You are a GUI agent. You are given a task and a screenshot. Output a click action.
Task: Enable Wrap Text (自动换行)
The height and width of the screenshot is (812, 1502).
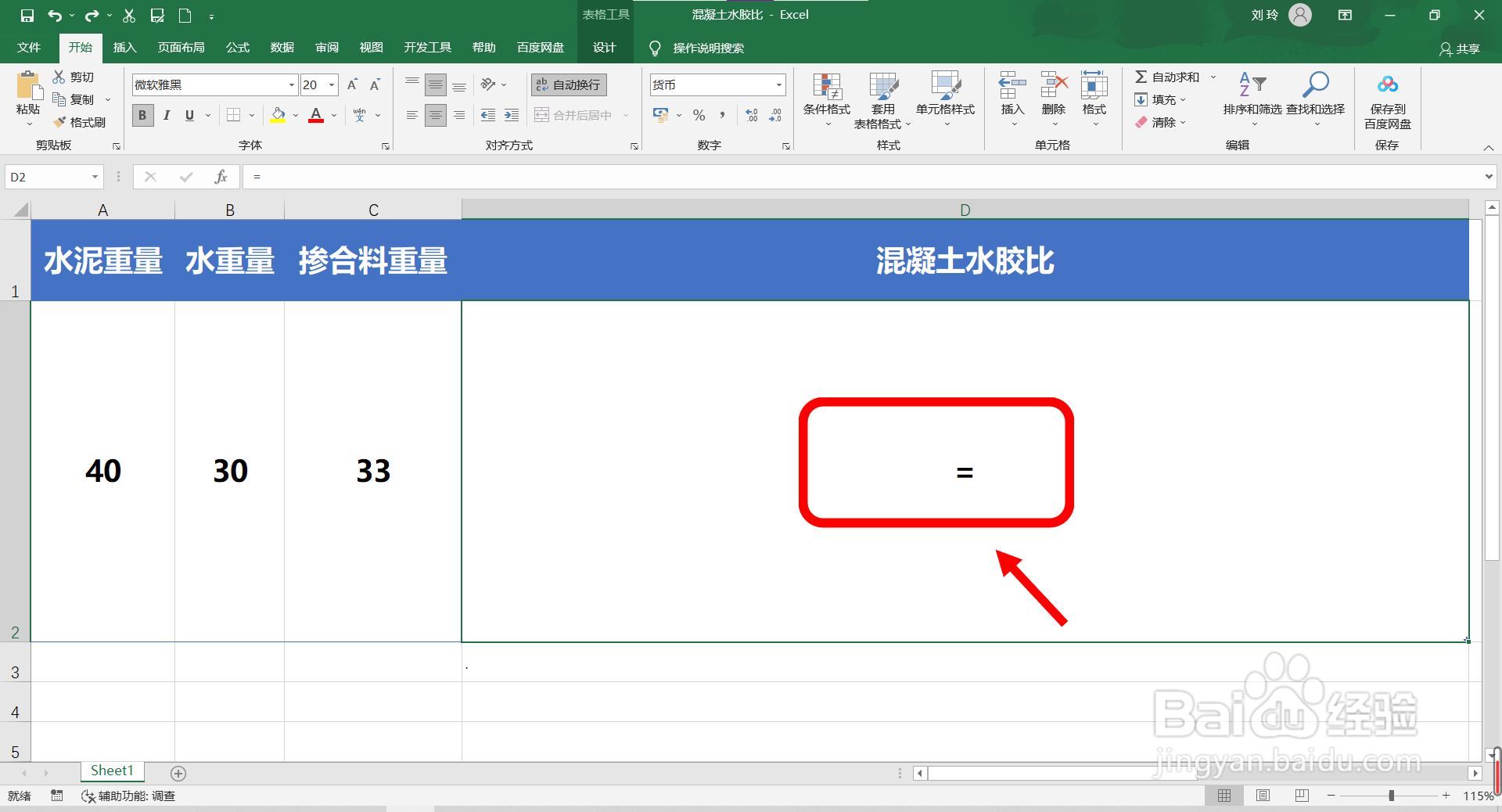tap(568, 84)
